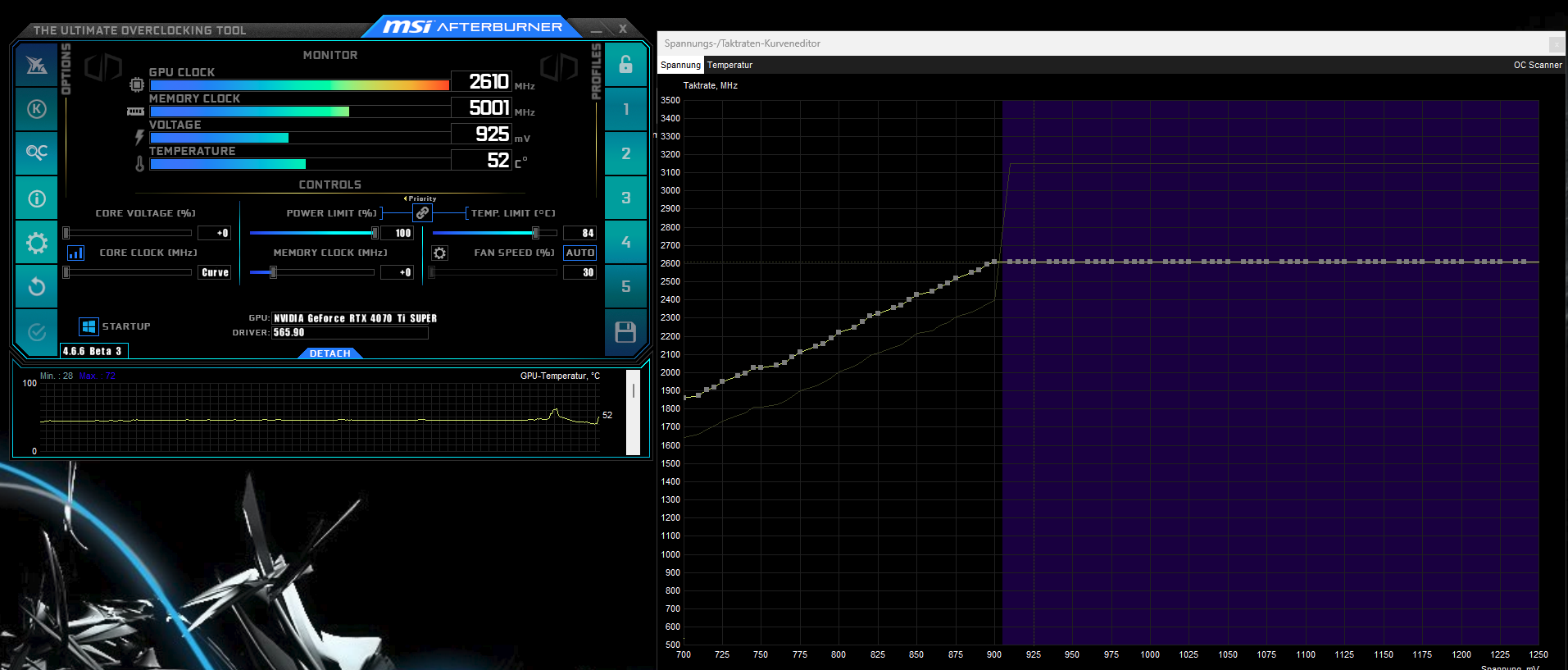Open the information icon in sidebar
The width and height of the screenshot is (1568, 670).
[x=36, y=198]
